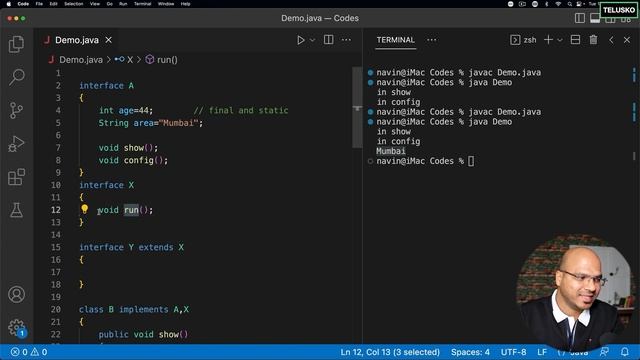This screenshot has width=640, height=360.
Task: Open the Run menu
Action: (x=123, y=4)
